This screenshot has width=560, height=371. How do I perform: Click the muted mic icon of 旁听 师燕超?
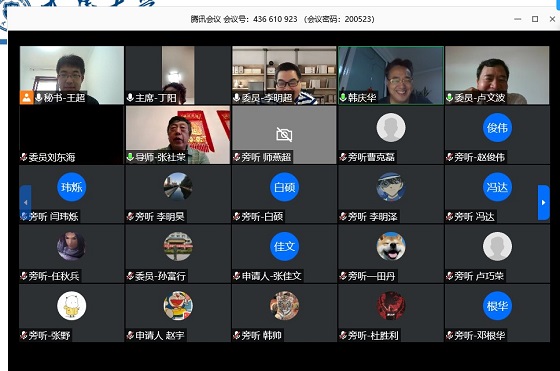tap(237, 157)
